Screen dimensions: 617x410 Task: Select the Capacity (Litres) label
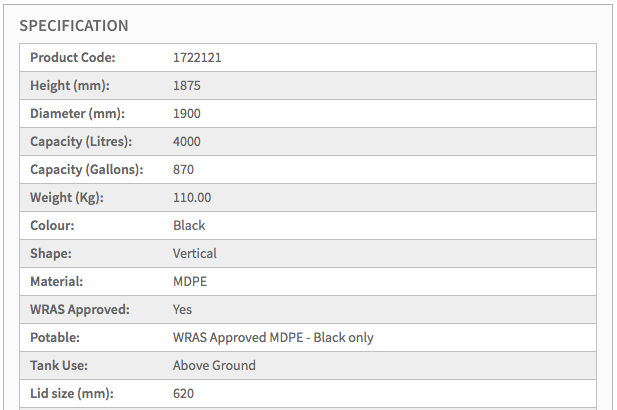click(81, 142)
